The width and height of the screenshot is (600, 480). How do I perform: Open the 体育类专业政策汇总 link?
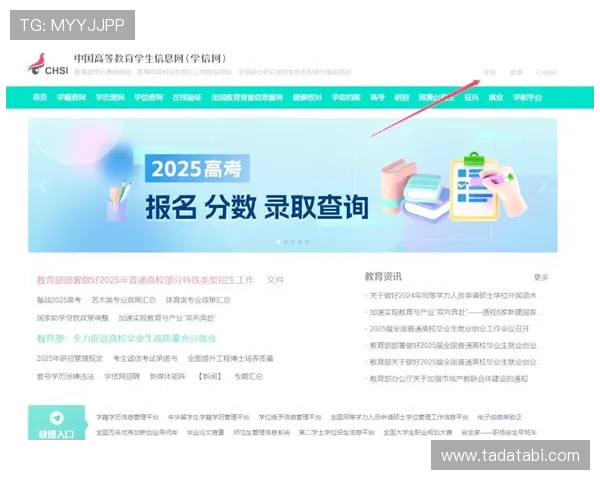coord(198,300)
